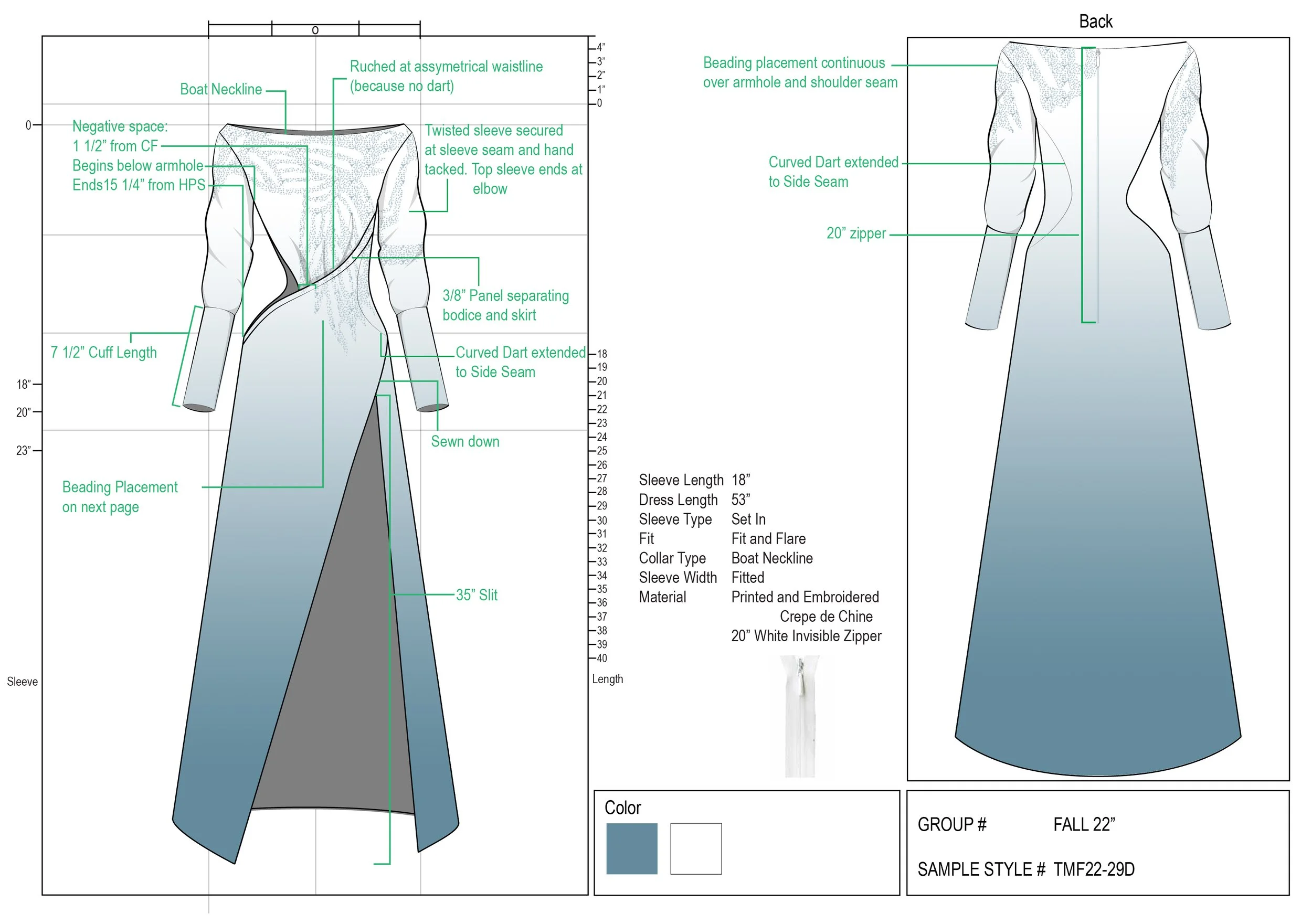Click the 'Ruched at assymetrical waistline' annotation
The width and height of the screenshot is (1312, 924).
pos(446,66)
